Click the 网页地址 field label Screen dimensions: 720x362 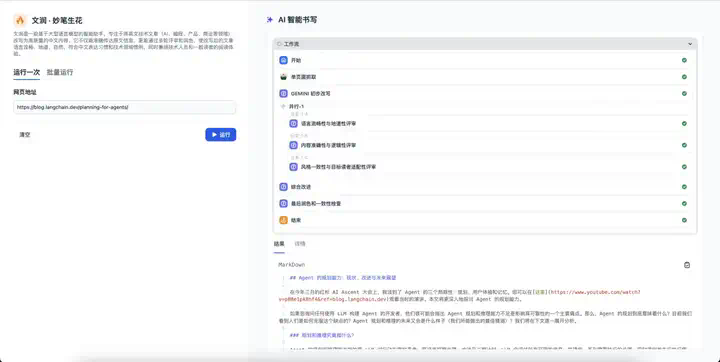[x=25, y=92]
